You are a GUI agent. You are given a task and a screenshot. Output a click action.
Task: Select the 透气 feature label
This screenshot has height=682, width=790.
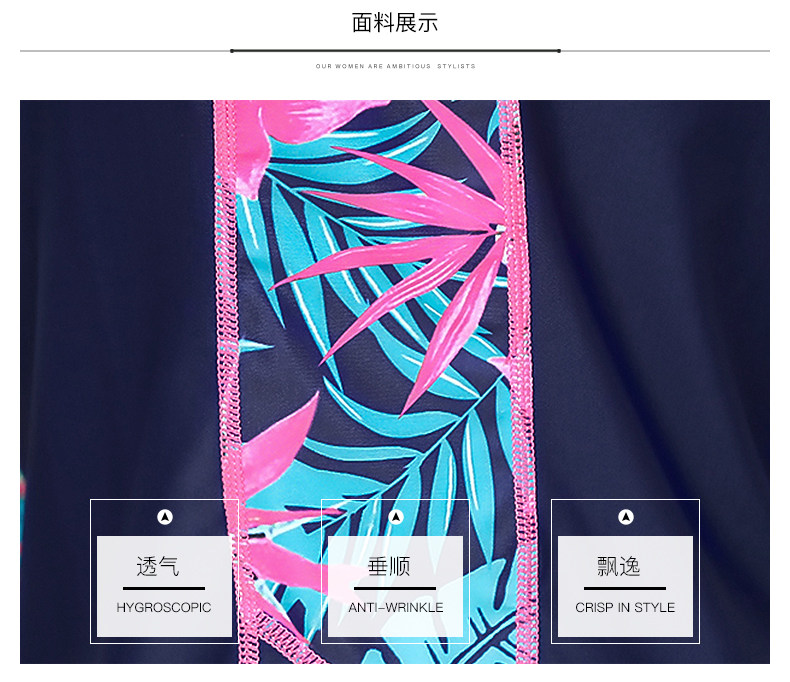point(158,566)
